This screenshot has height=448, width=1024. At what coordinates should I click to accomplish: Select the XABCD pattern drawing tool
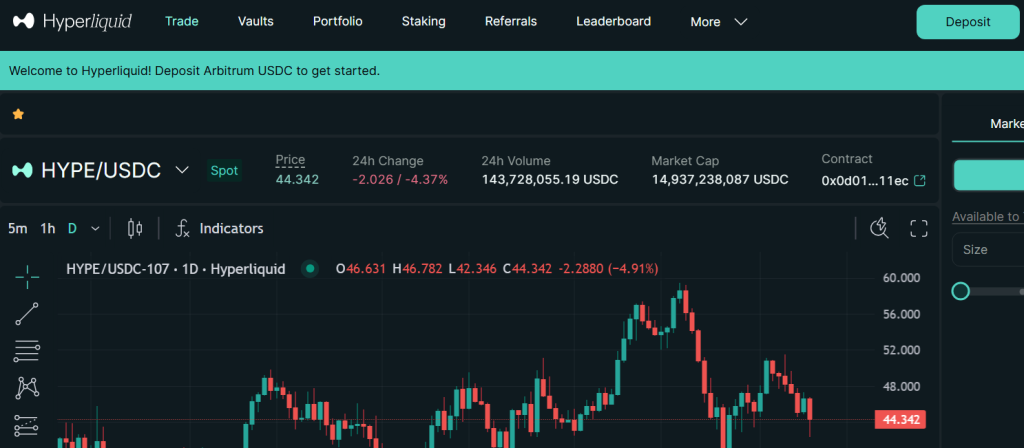[27, 388]
